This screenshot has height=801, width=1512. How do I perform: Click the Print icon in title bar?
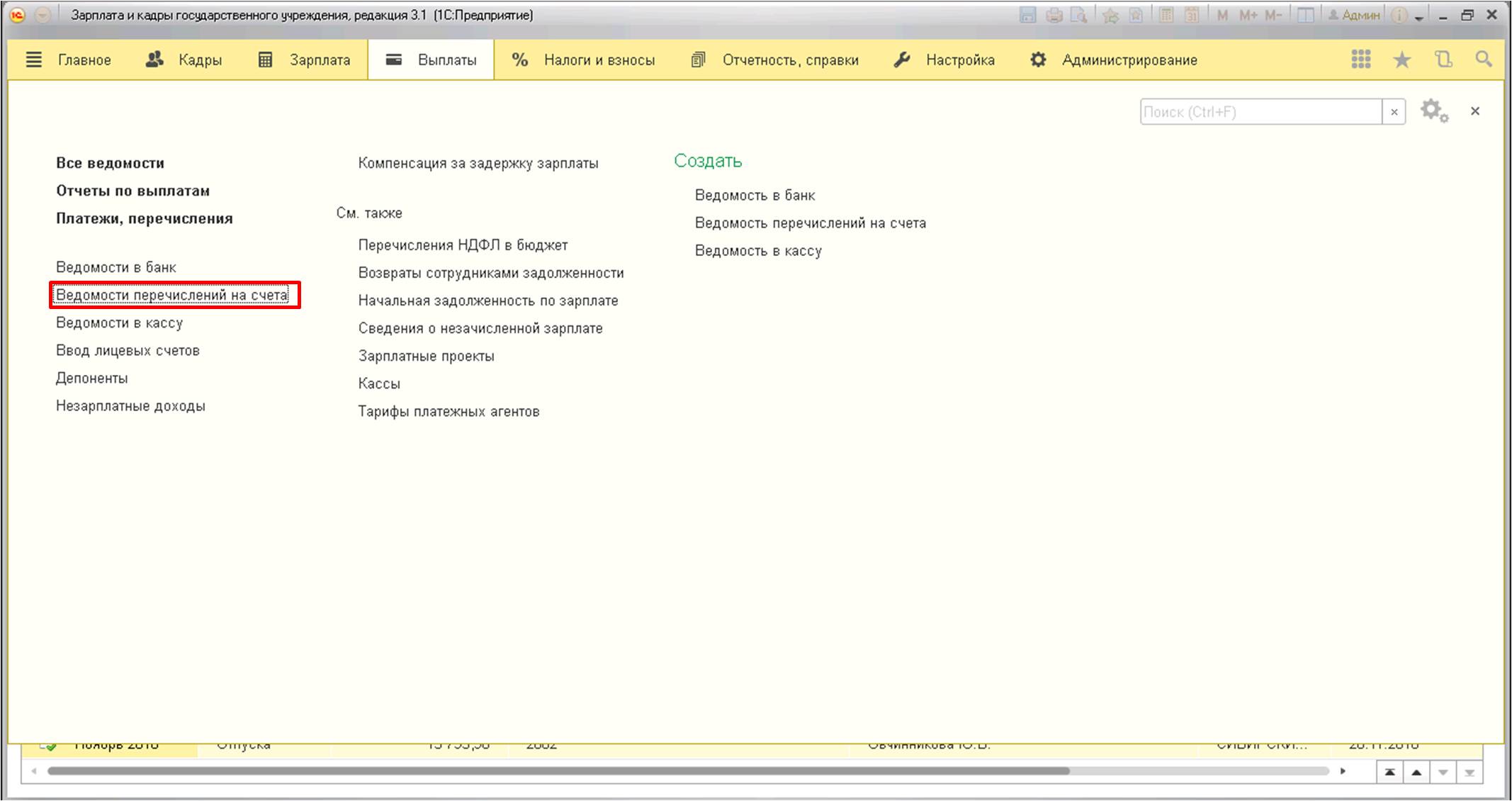click(1054, 15)
